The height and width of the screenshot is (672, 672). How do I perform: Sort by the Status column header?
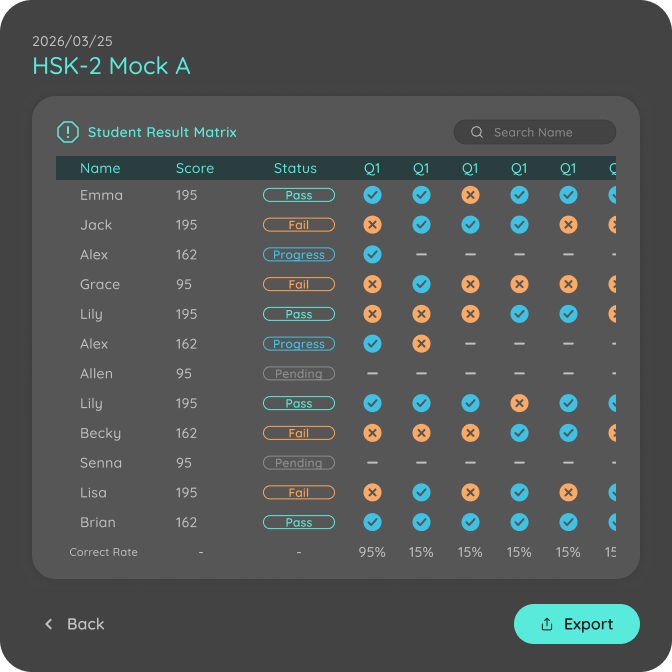click(295, 168)
